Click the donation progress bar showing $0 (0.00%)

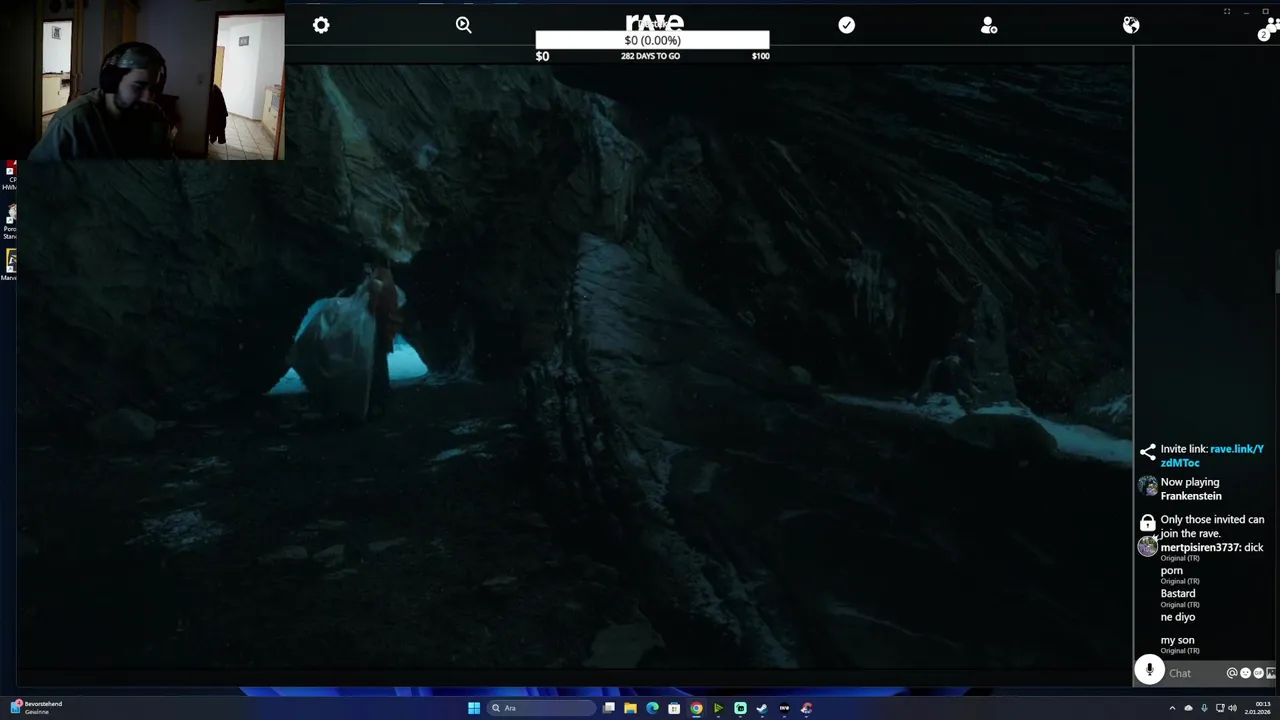tap(652, 40)
